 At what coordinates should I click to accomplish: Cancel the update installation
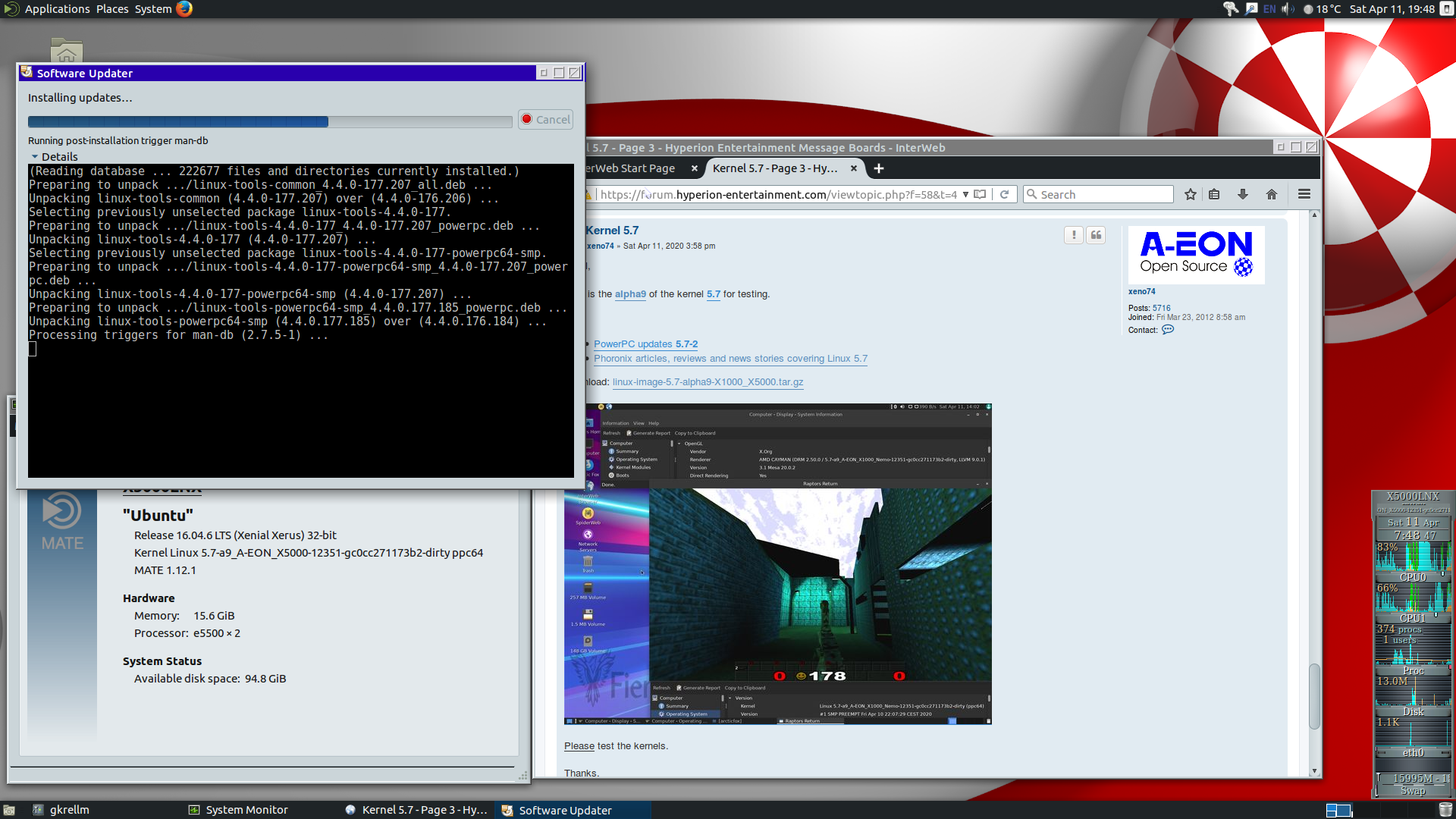[x=545, y=120]
